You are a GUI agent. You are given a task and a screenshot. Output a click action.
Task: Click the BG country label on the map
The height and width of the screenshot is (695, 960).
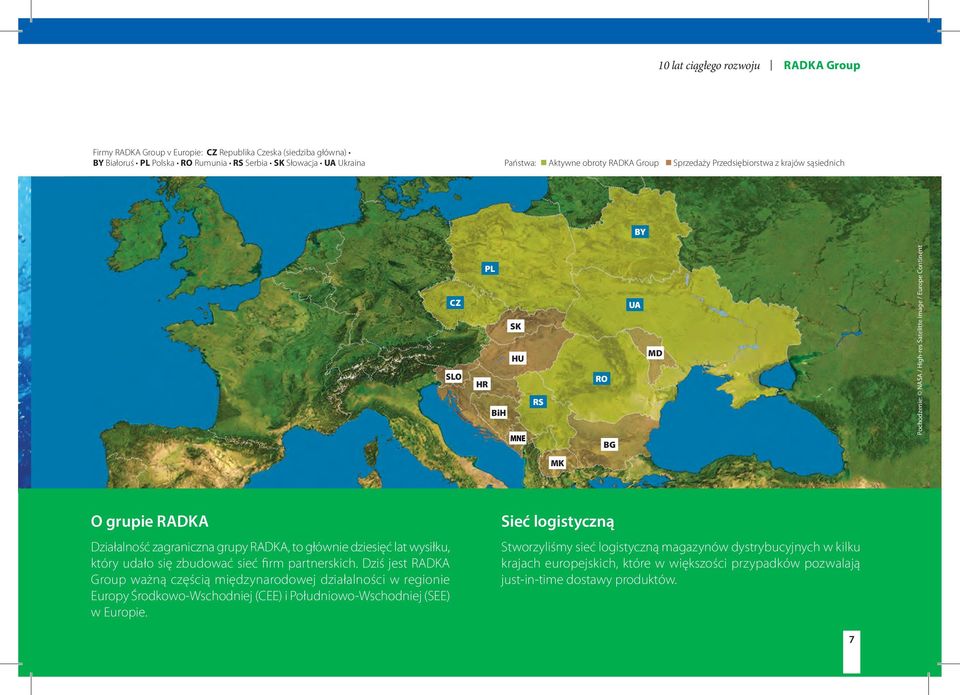click(x=609, y=445)
